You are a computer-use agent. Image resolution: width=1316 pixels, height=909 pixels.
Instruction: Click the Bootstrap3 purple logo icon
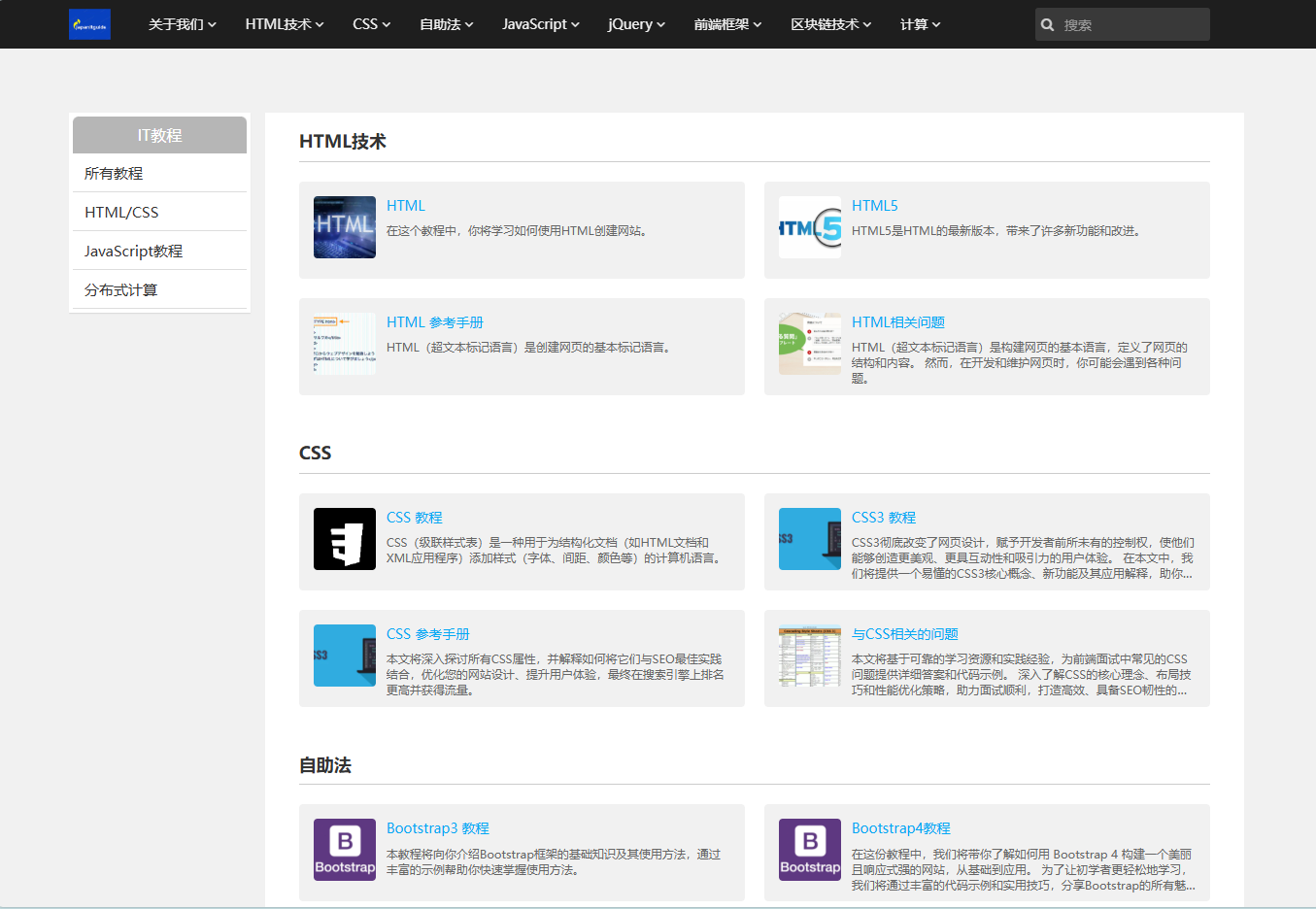pyautogui.click(x=344, y=850)
